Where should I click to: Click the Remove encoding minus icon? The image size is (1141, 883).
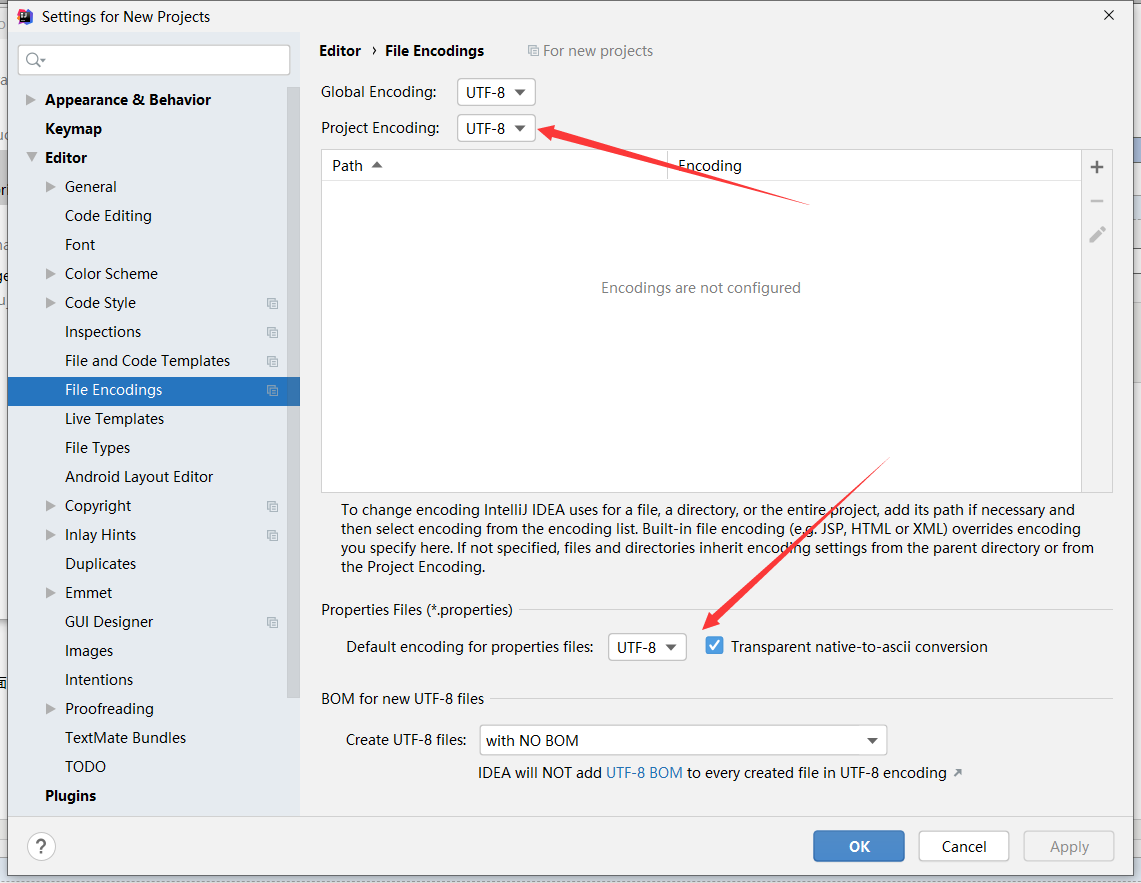pos(1097,201)
